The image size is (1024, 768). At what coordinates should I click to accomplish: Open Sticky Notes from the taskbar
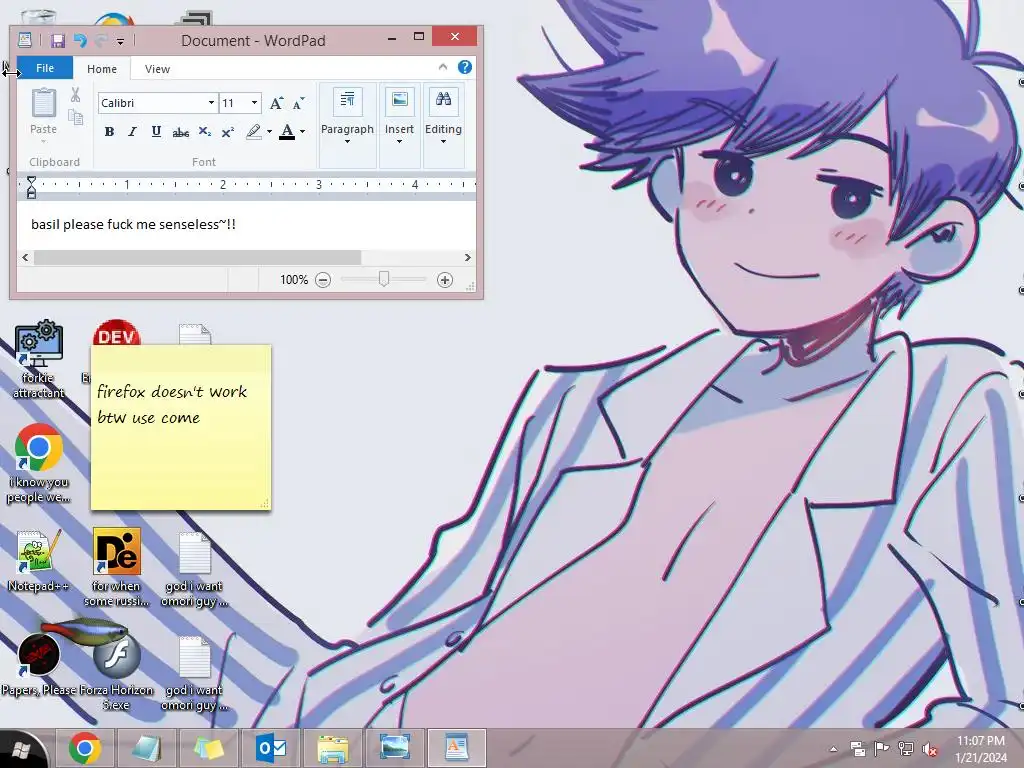(208, 748)
